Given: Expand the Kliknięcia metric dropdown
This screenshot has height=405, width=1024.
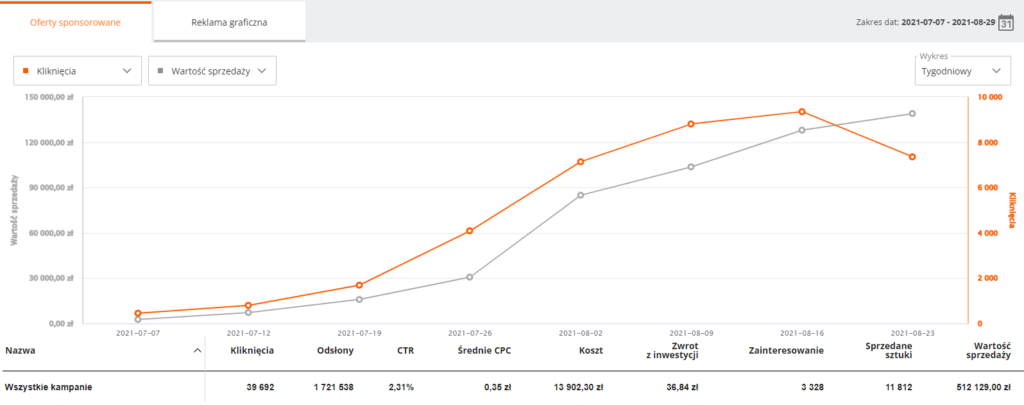Looking at the screenshot, I should tap(77, 71).
